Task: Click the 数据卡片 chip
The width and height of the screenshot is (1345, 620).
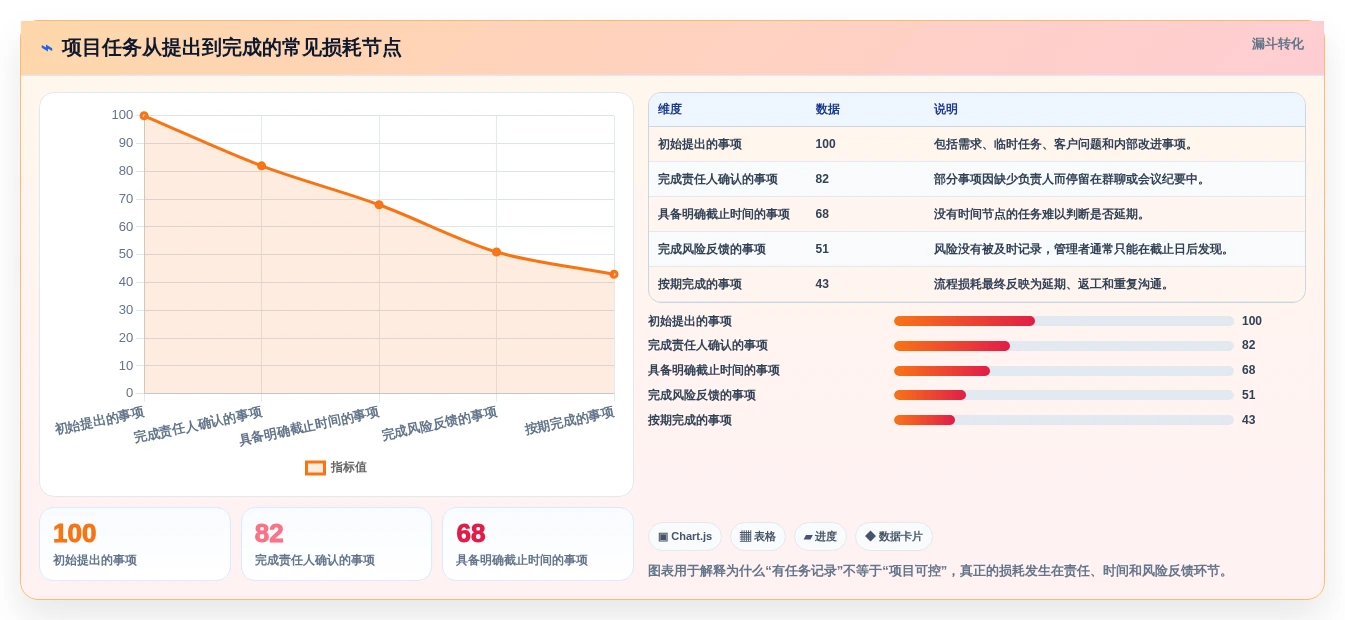Action: click(894, 537)
